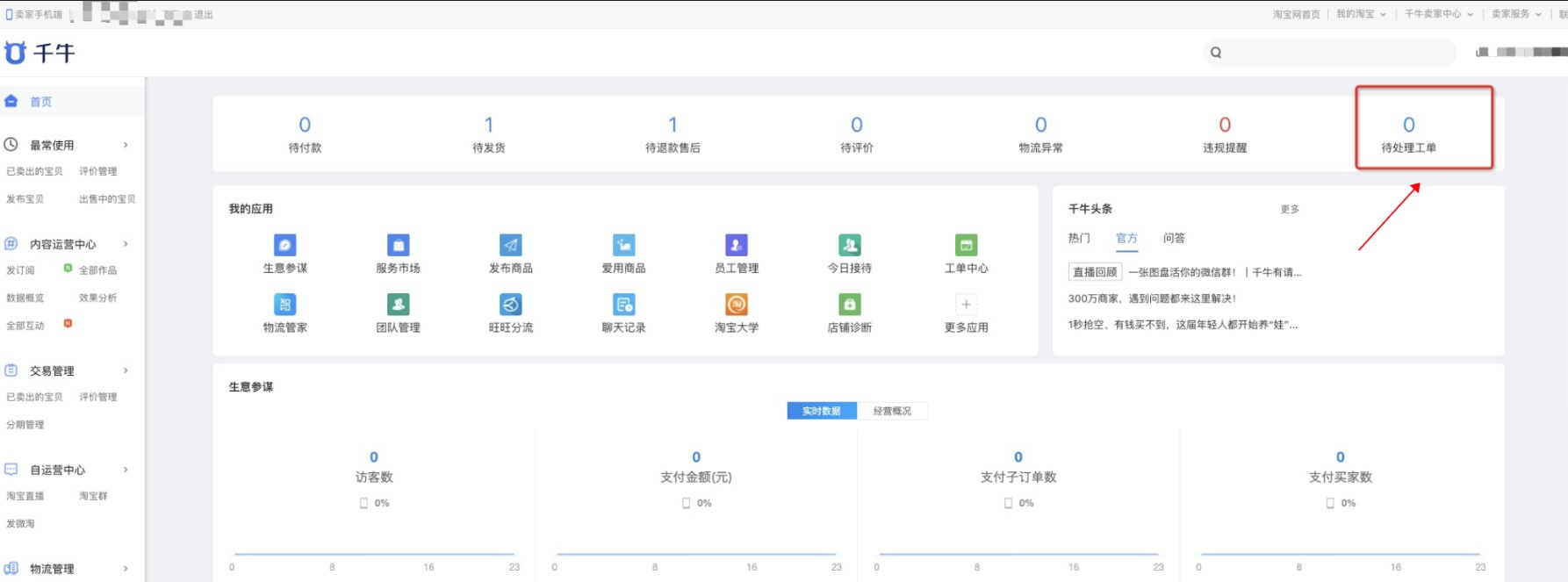Open the 聊天记录 app icon
The width and height of the screenshot is (1568, 582).
coord(624,305)
